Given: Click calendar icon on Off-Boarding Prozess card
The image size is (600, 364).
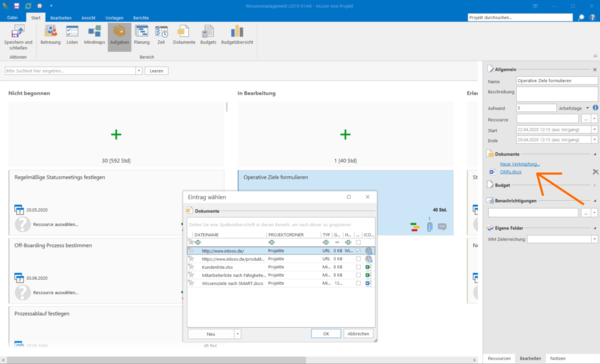Looking at the screenshot, I should point(19,277).
